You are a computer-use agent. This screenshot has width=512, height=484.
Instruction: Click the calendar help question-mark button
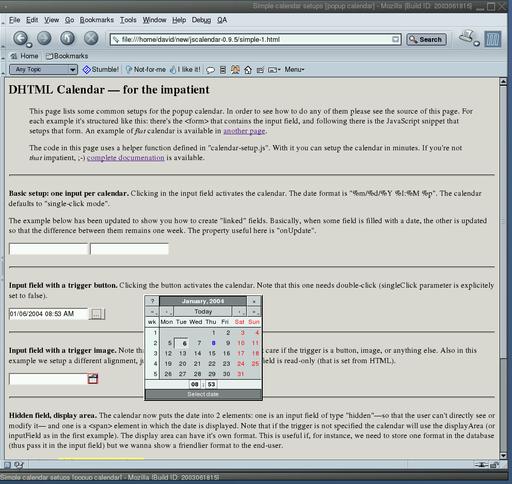(152, 301)
